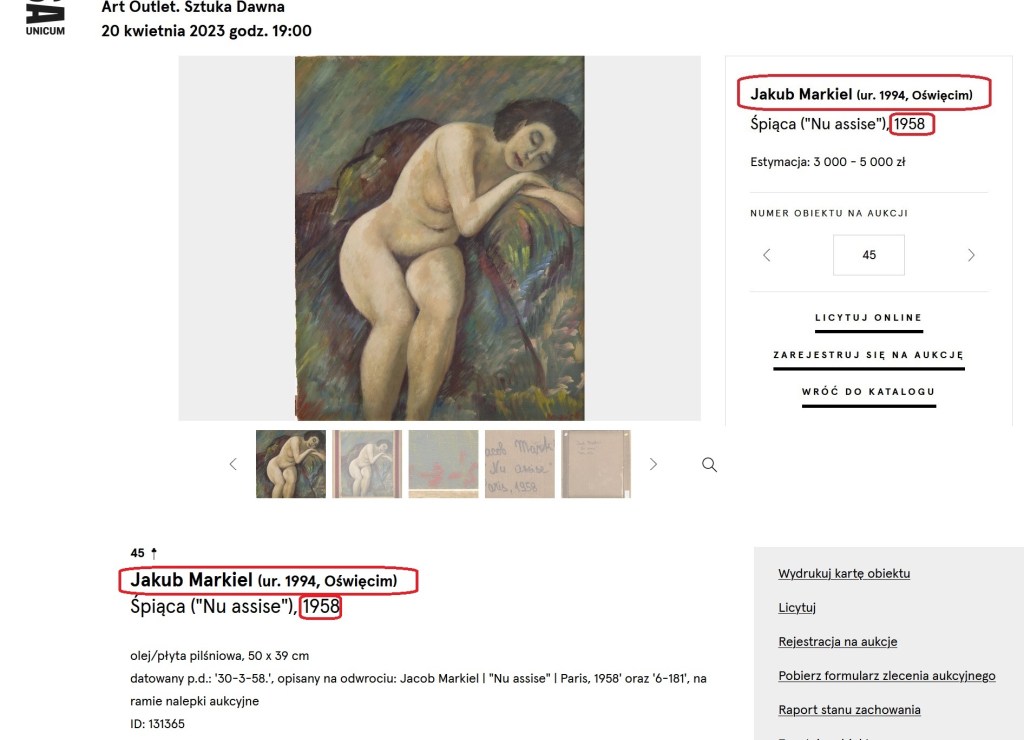Go to the previous auction lot arrow
This screenshot has width=1024, height=740.
point(767,255)
